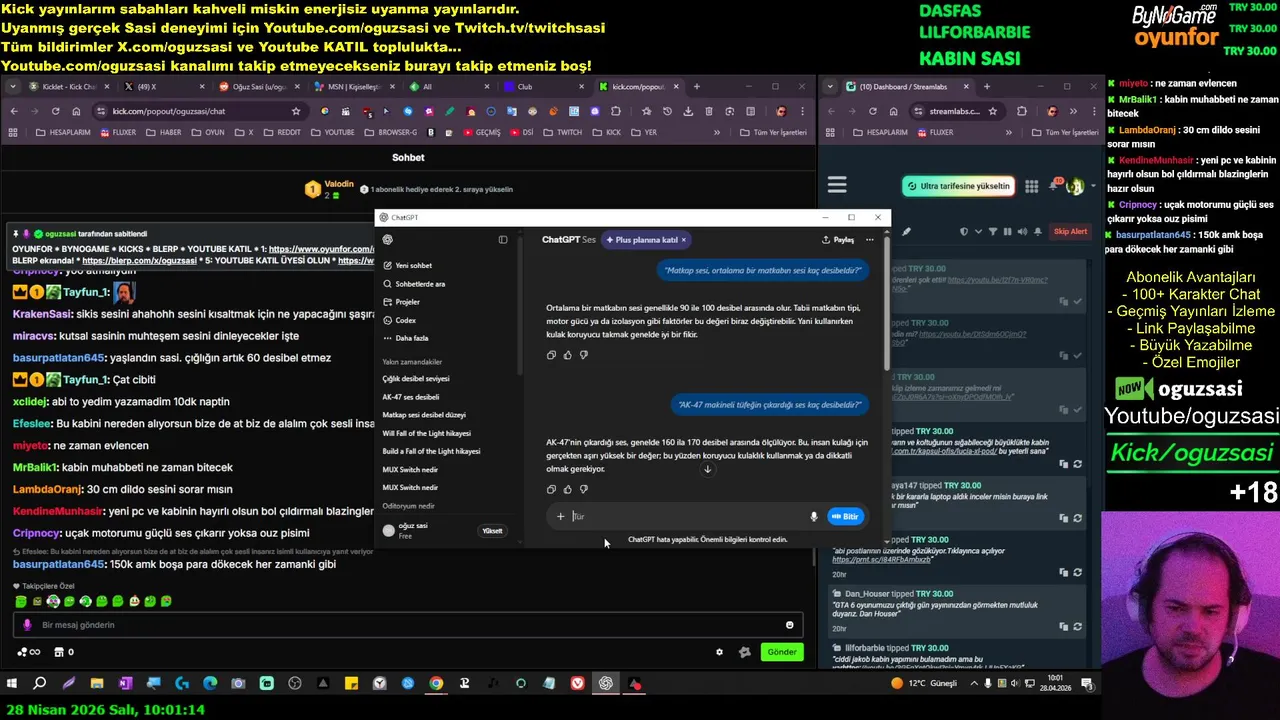This screenshot has height=720, width=1280.
Task: Click plus attach button in ChatGPT composer
Action: click(x=560, y=516)
